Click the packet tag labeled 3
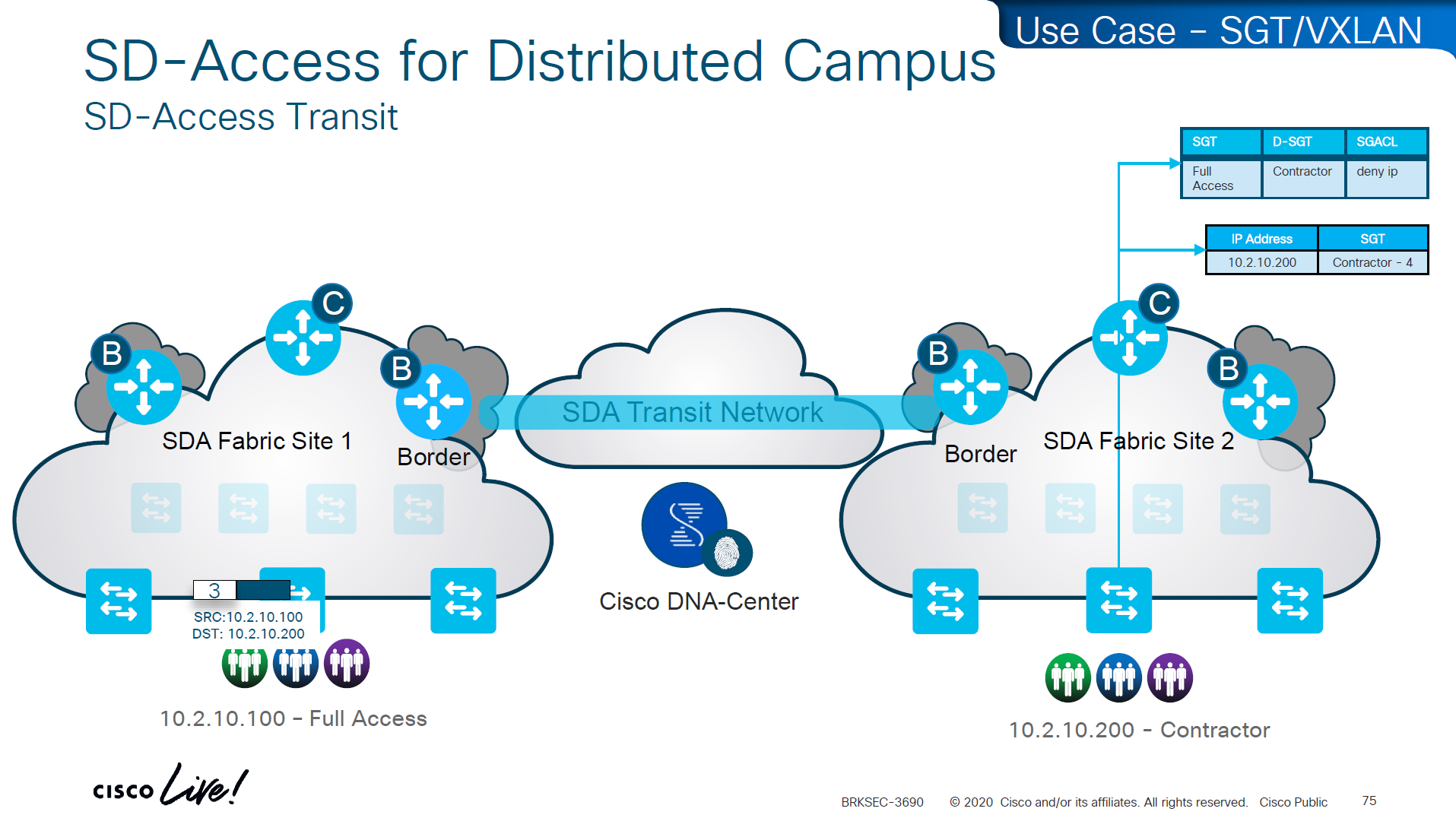1456x818 pixels. 214,590
